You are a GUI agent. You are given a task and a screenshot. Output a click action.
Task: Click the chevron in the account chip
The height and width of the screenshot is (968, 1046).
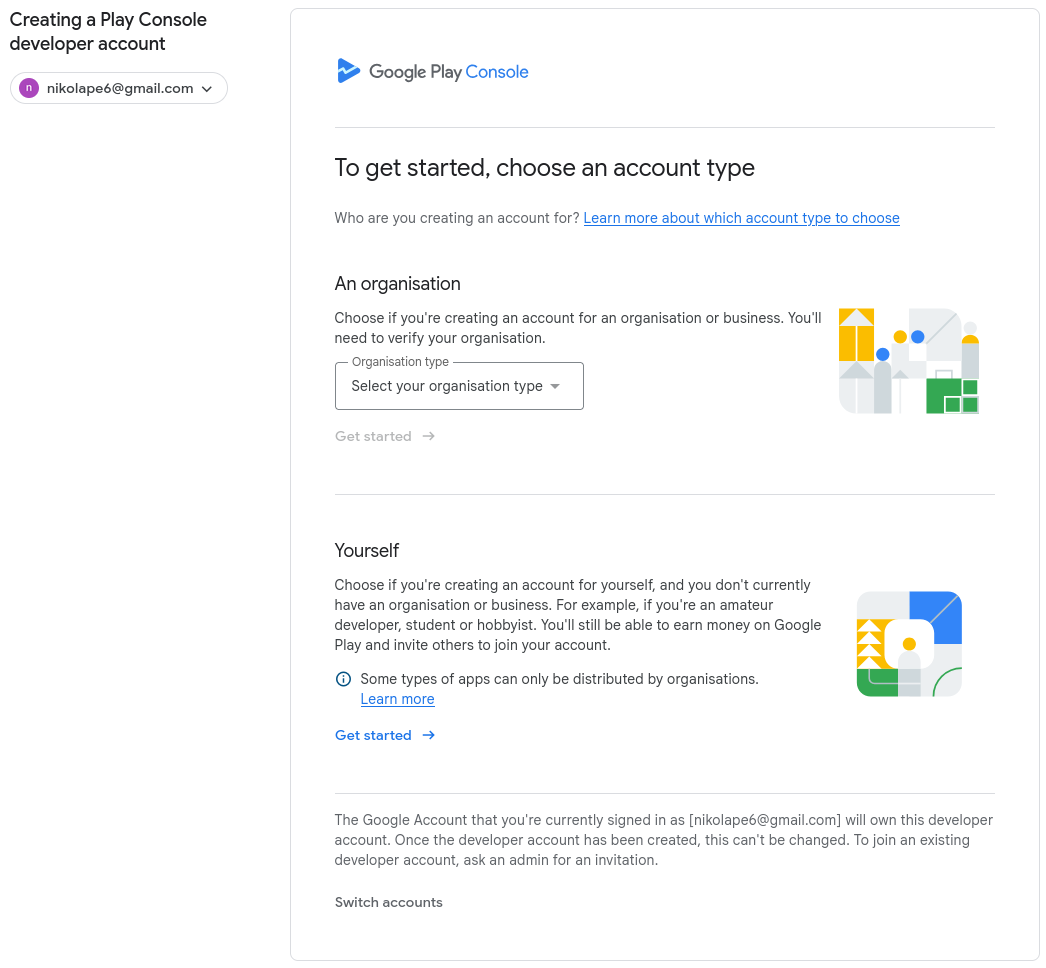click(x=207, y=89)
